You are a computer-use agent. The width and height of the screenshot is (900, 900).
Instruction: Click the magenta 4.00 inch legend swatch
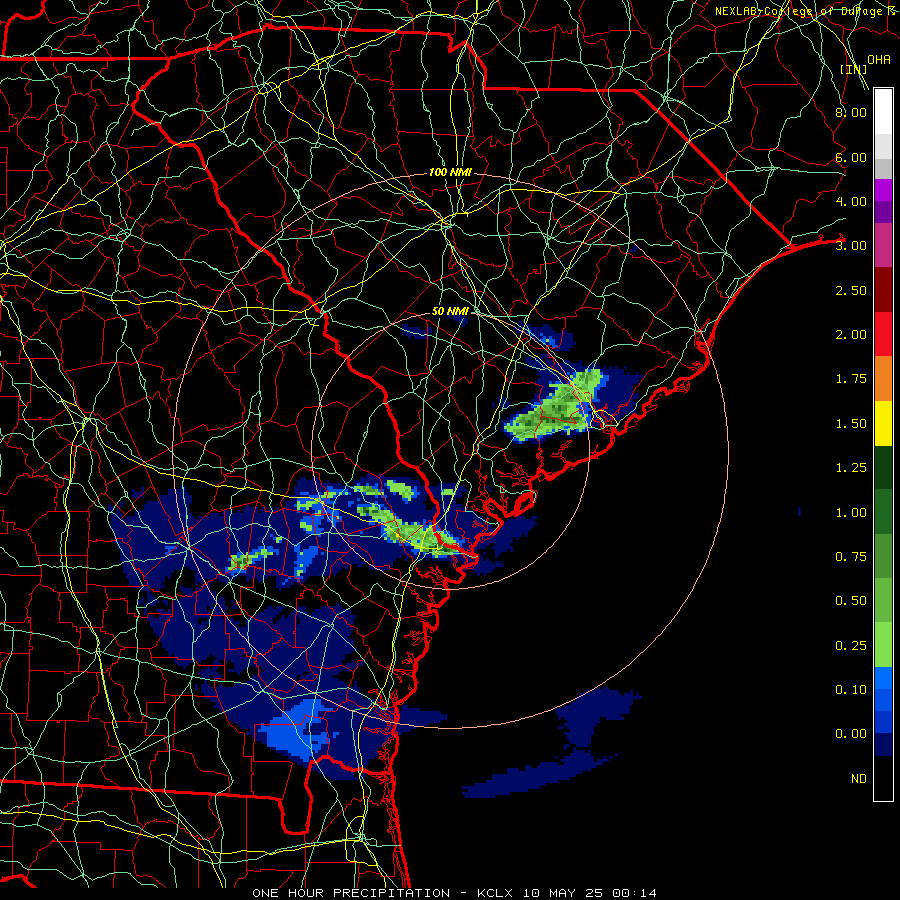click(883, 190)
